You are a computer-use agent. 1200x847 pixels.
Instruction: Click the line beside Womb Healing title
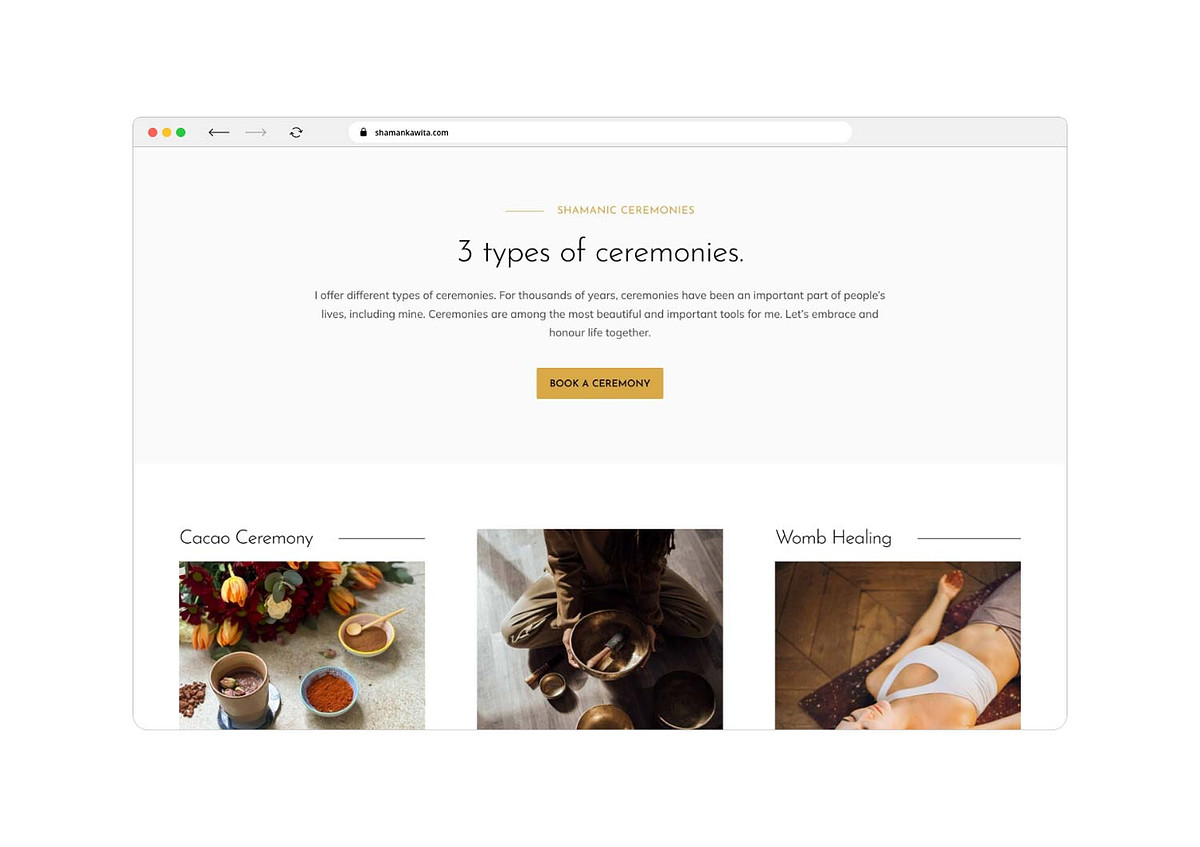coord(969,538)
